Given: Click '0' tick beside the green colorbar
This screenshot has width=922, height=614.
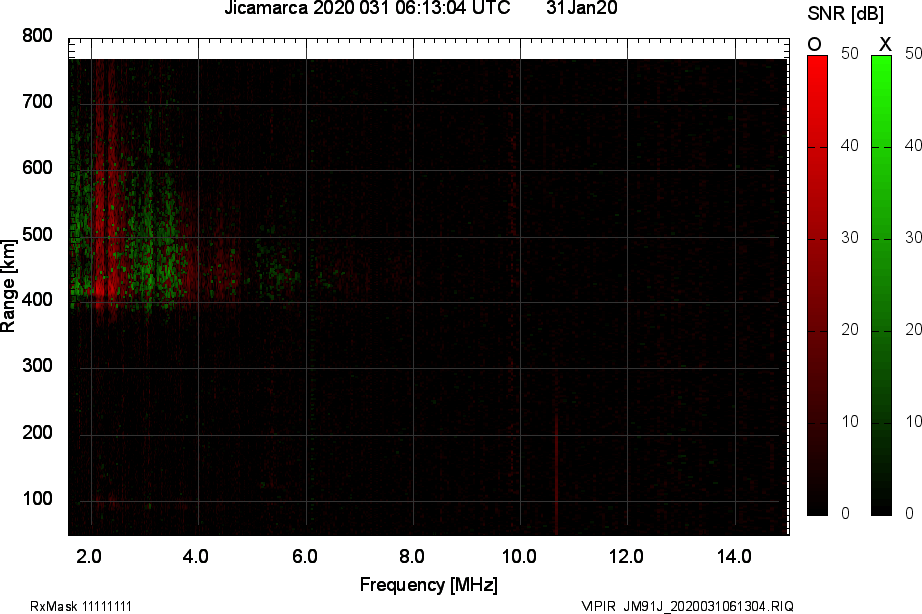Looking at the screenshot, I should point(908,513).
